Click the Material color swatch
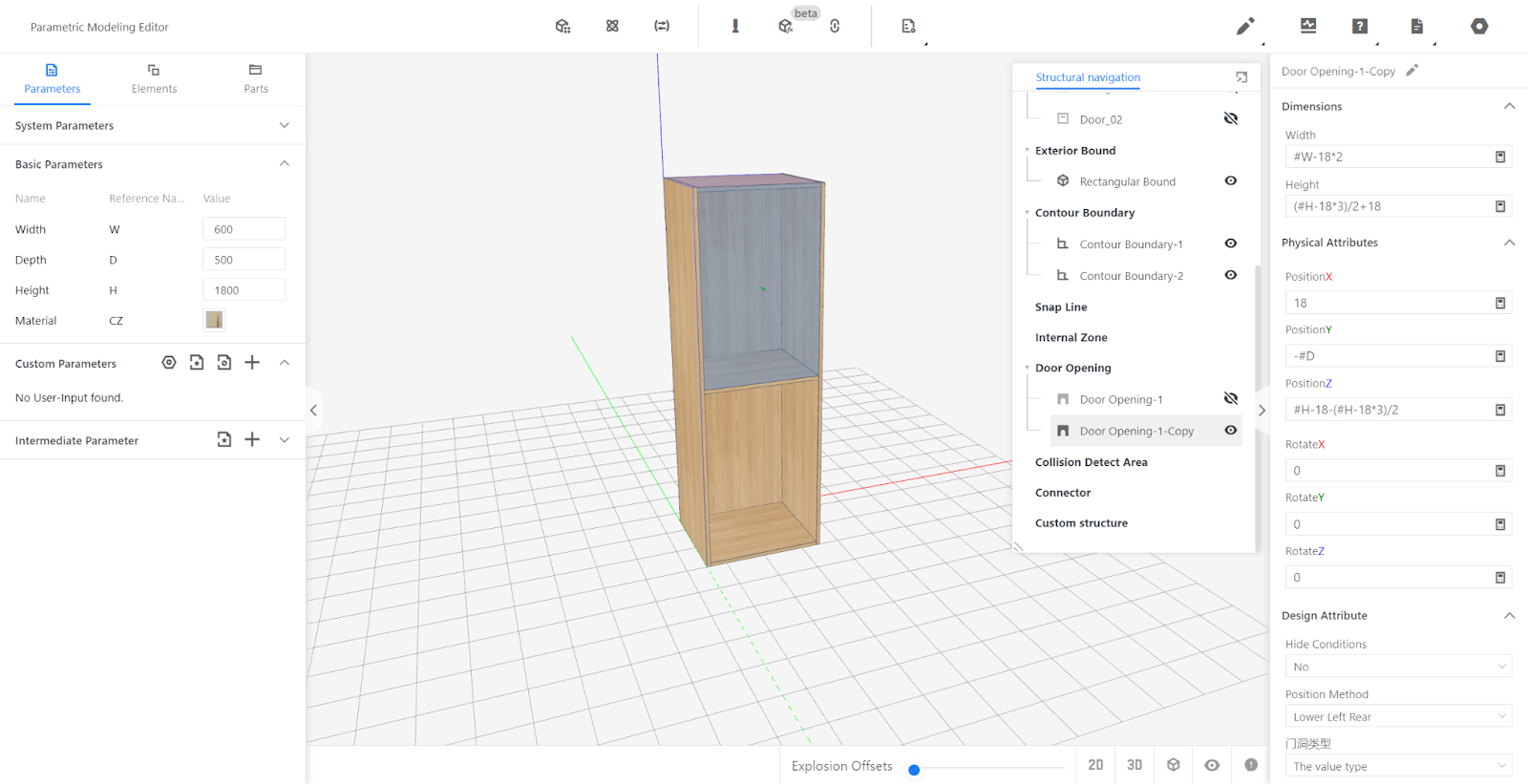The height and width of the screenshot is (784, 1528). [214, 321]
